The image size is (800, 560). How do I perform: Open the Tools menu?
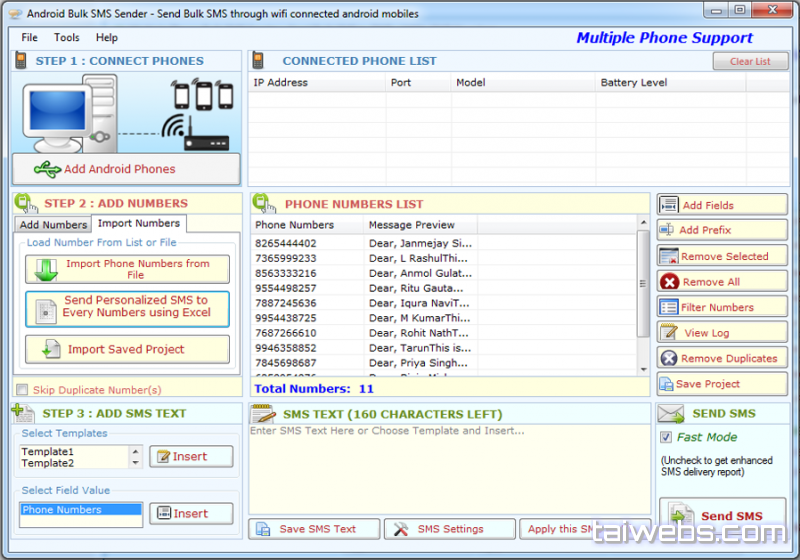(x=67, y=37)
